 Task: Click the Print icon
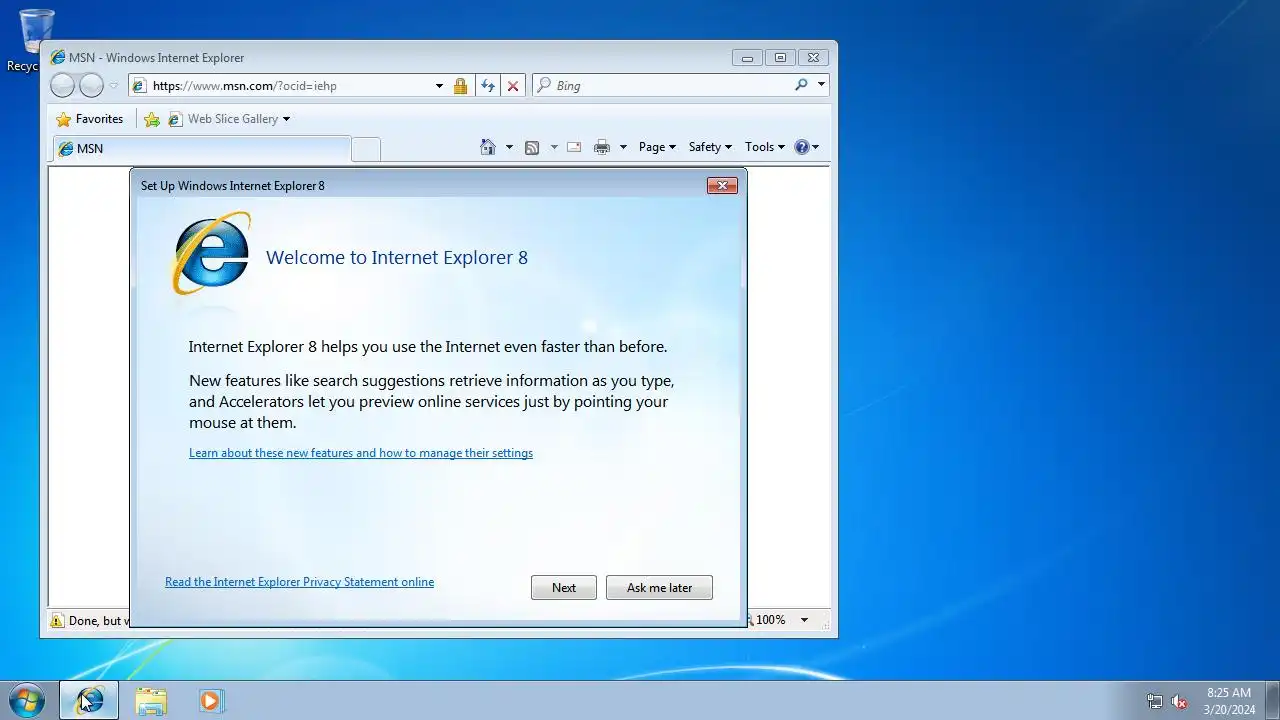click(602, 147)
